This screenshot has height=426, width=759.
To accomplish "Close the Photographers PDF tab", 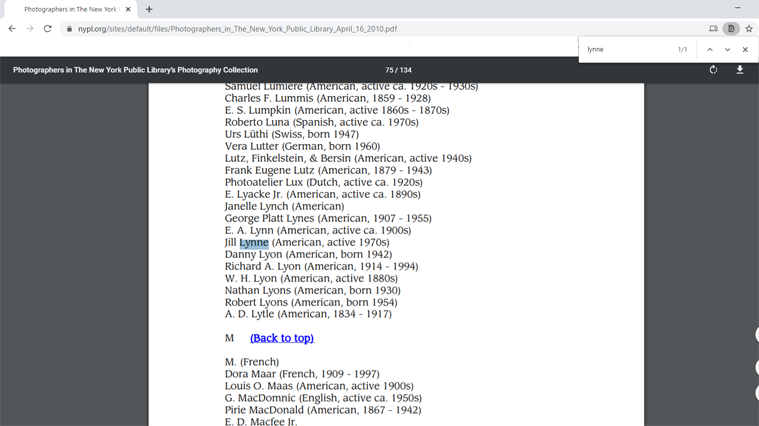I will click(128, 9).
